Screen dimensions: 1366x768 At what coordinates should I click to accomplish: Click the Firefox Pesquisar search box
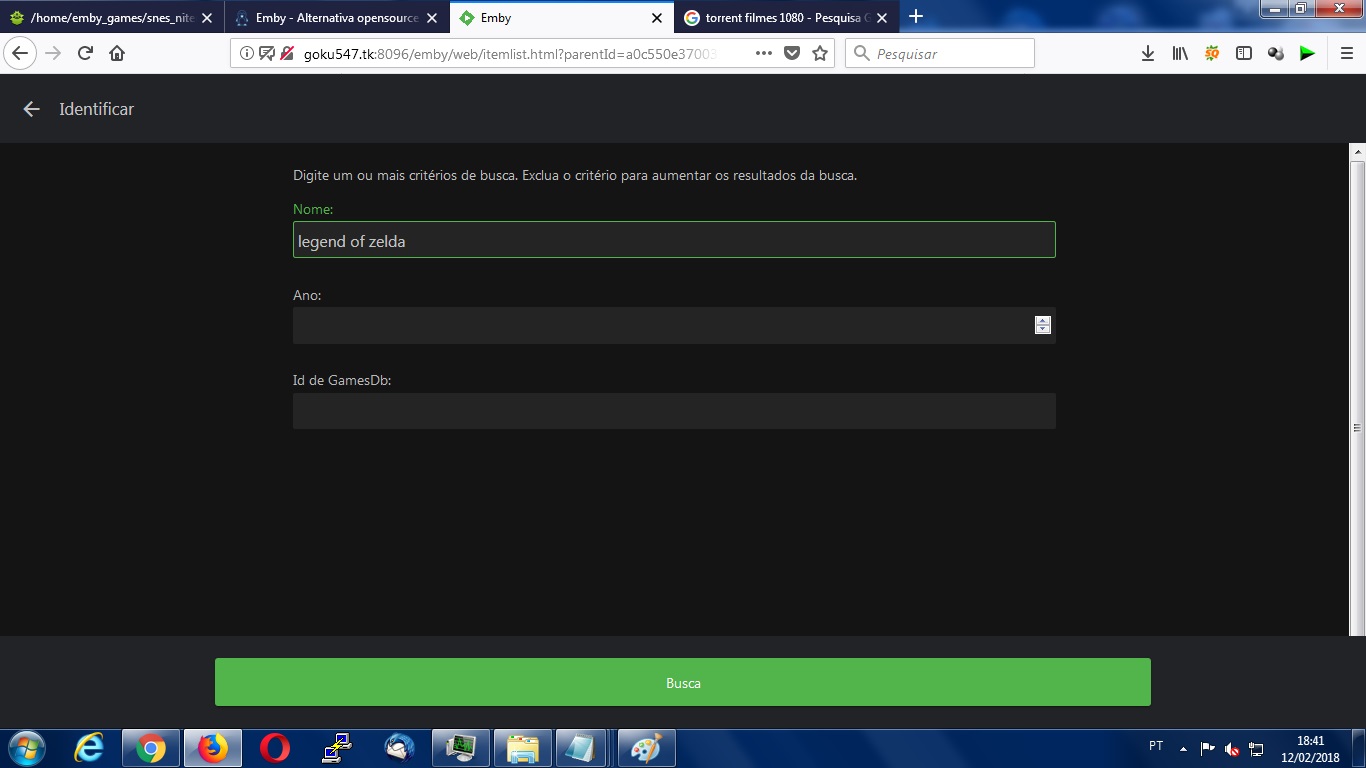940,54
